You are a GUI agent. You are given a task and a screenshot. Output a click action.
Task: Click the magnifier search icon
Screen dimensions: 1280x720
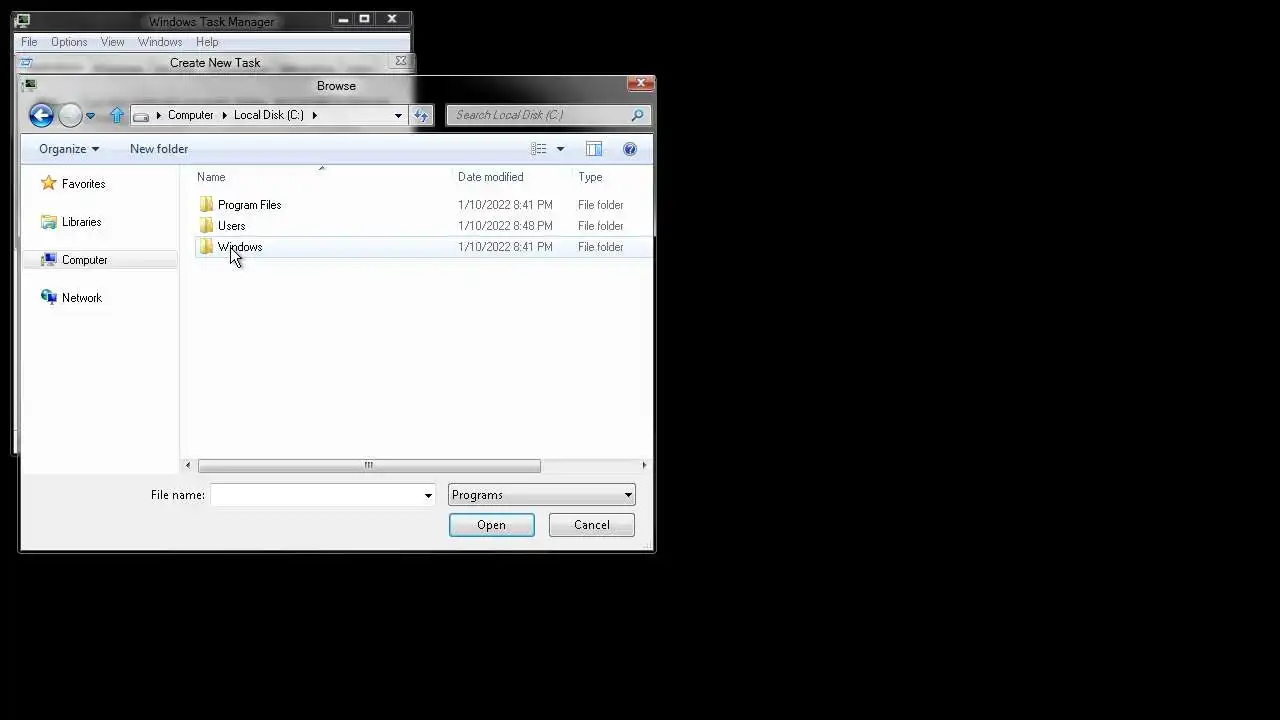tap(637, 115)
